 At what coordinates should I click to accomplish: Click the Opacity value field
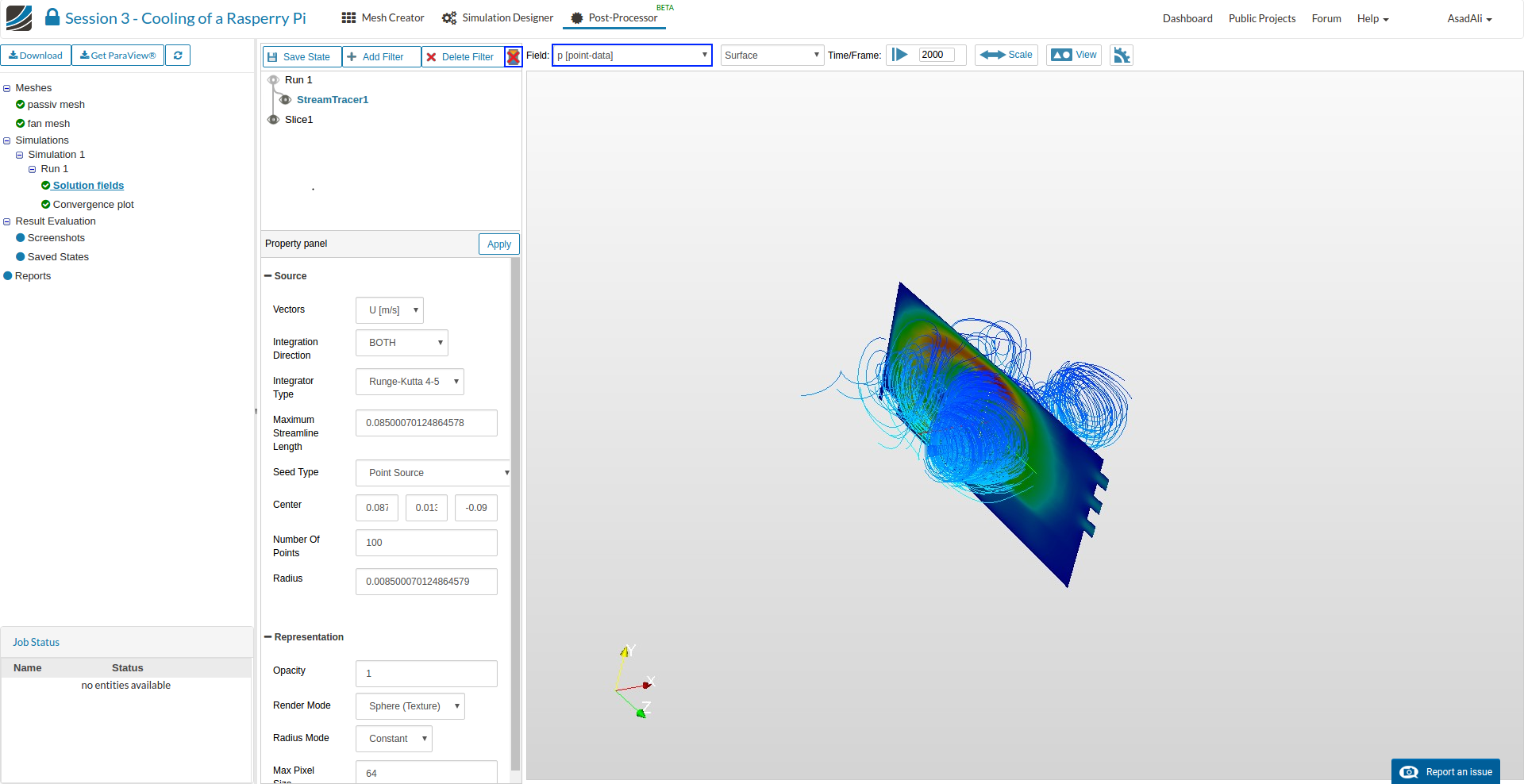[x=426, y=674]
